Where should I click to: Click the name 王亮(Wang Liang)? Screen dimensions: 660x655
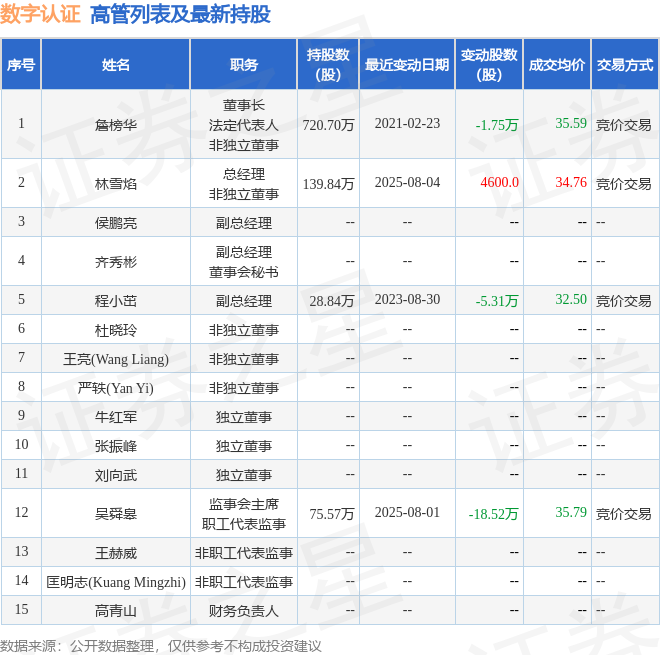116,359
